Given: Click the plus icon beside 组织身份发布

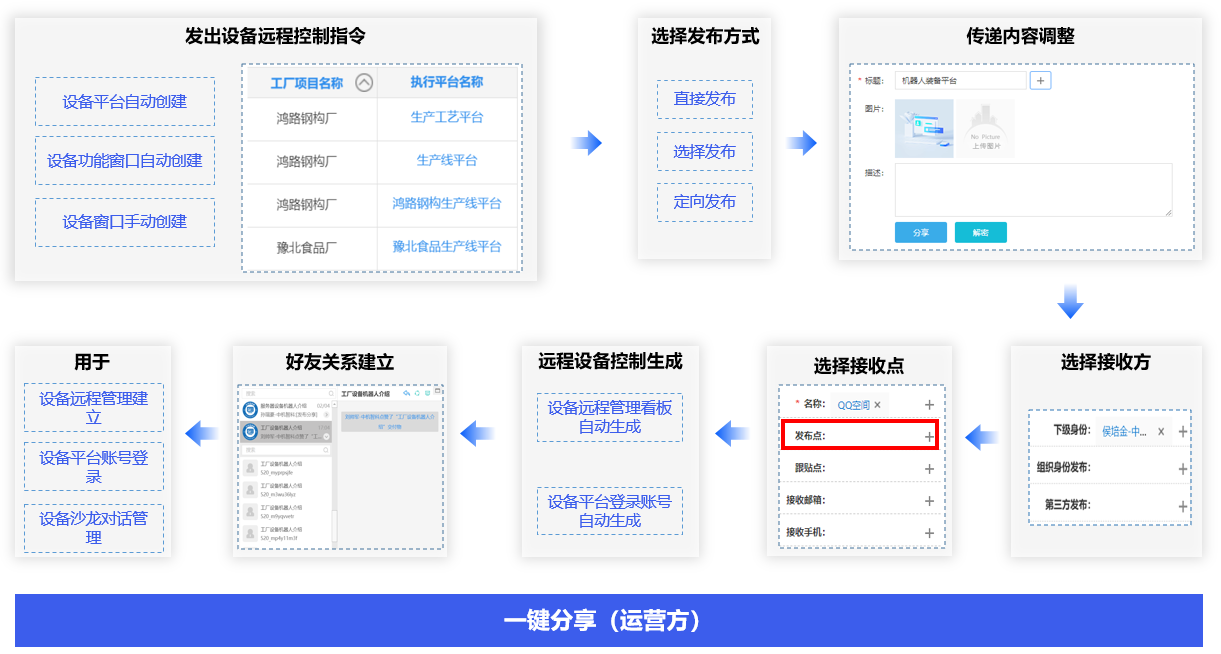Looking at the screenshot, I should click(x=1183, y=468).
